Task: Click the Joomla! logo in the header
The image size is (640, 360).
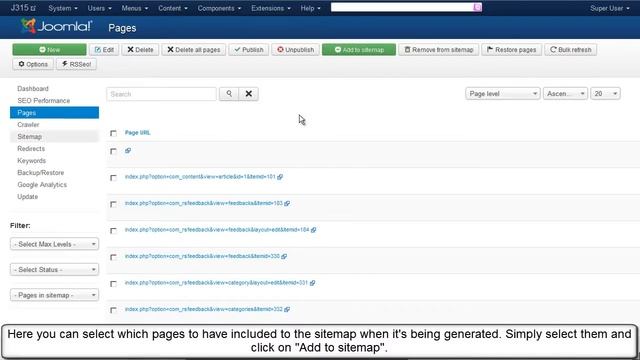Action: coord(57,27)
